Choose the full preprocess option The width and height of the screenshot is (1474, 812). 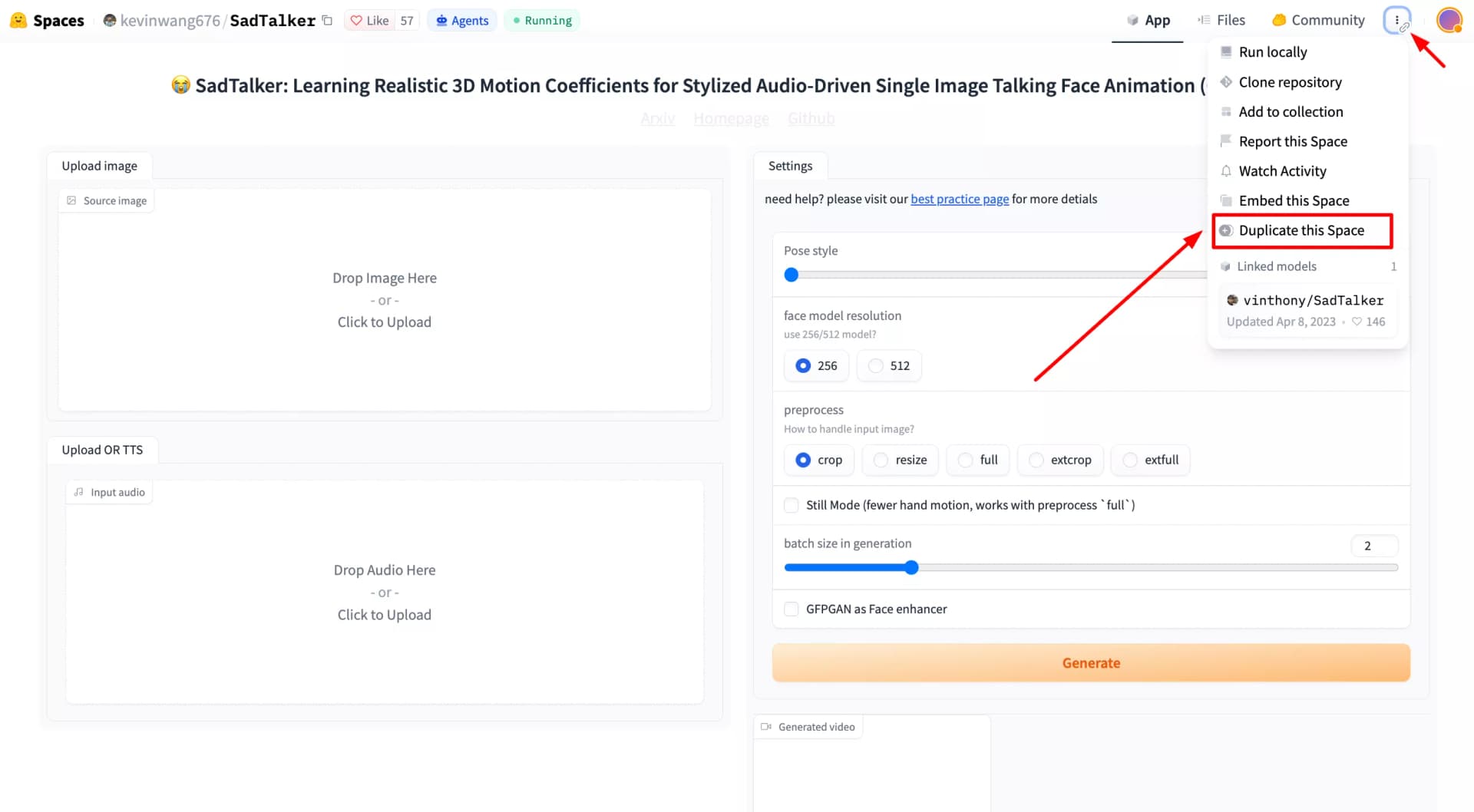point(978,460)
